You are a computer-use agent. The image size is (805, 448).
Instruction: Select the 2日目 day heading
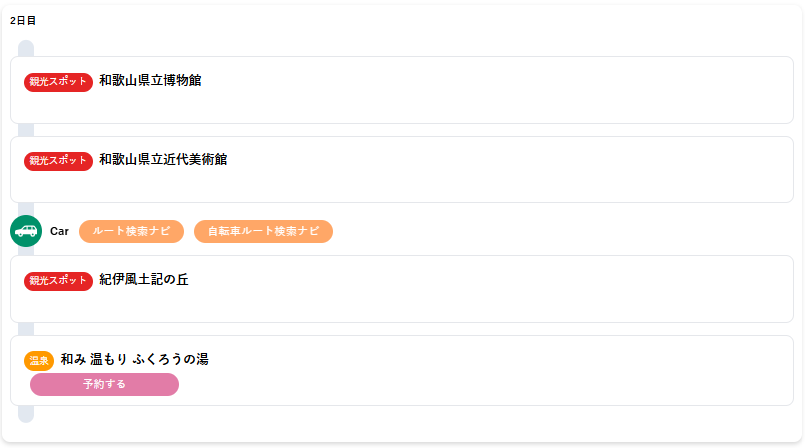[23, 21]
